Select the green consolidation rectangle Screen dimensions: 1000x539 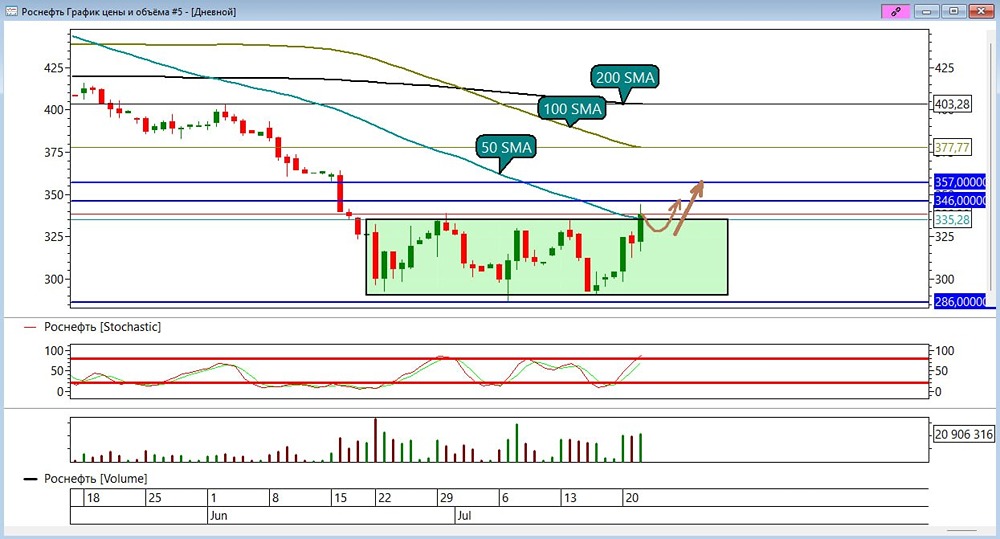[547, 257]
